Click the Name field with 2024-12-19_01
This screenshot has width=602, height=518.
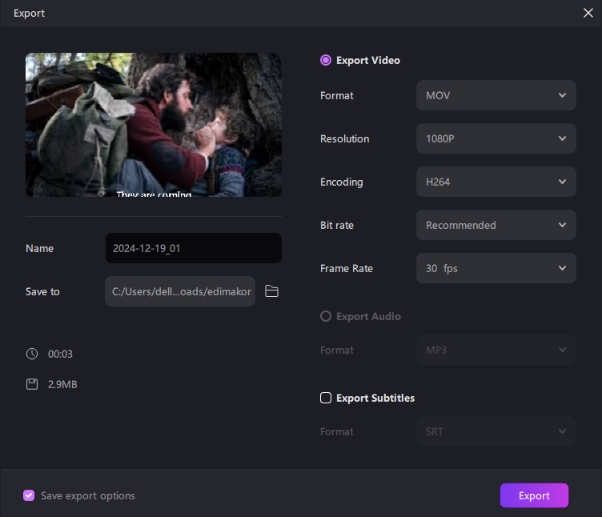[x=193, y=248]
